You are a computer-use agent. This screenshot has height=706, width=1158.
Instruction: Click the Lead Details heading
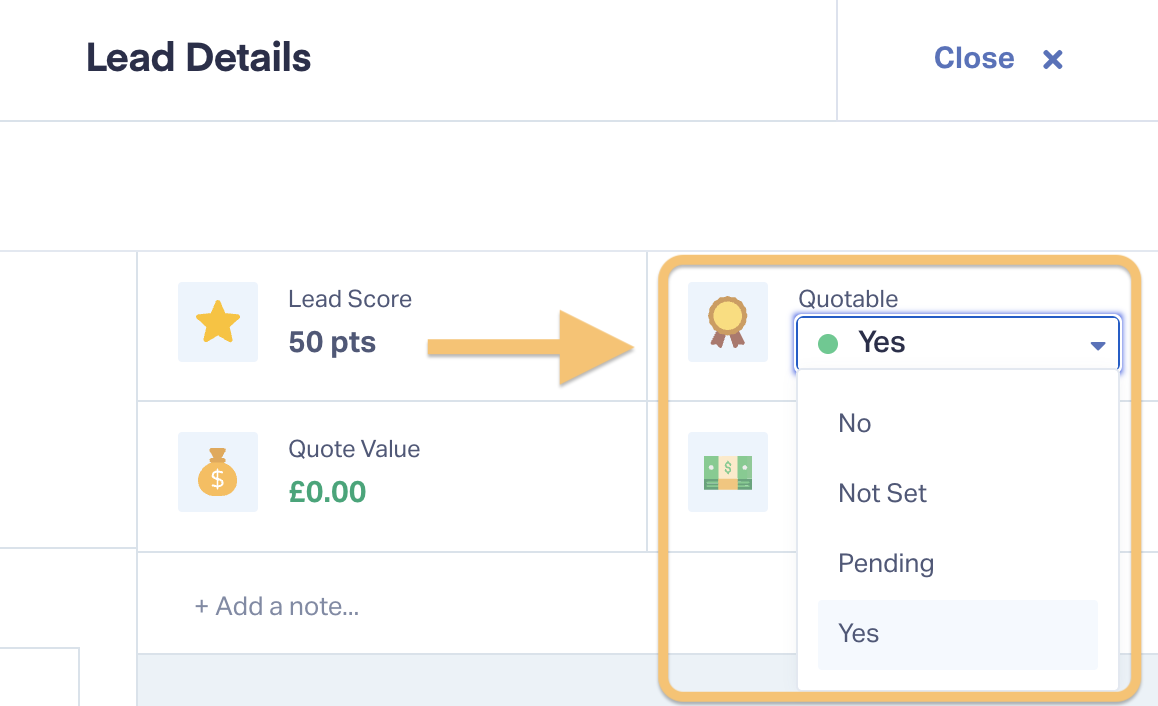(199, 58)
